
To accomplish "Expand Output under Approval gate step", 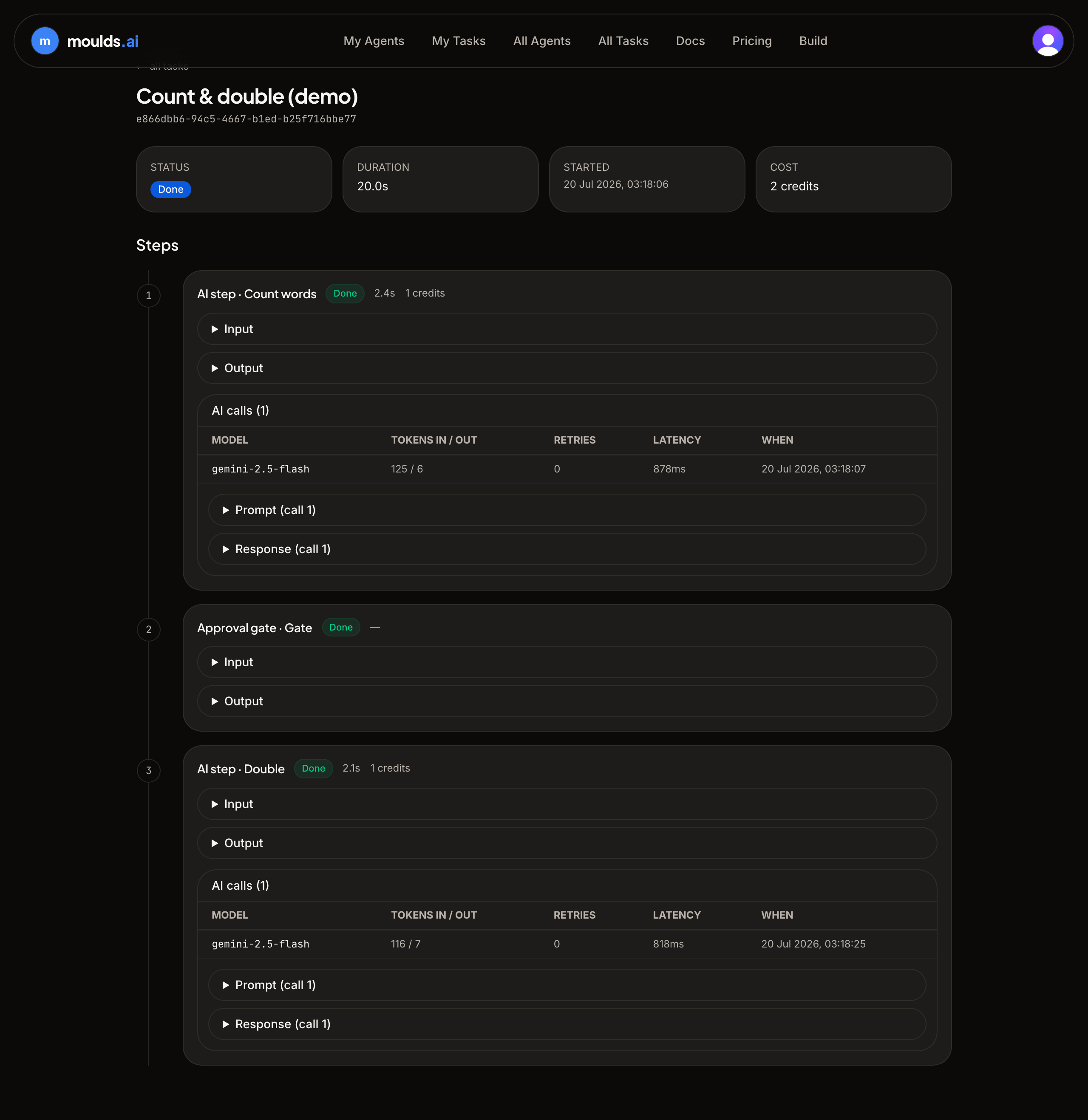I will (567, 701).
